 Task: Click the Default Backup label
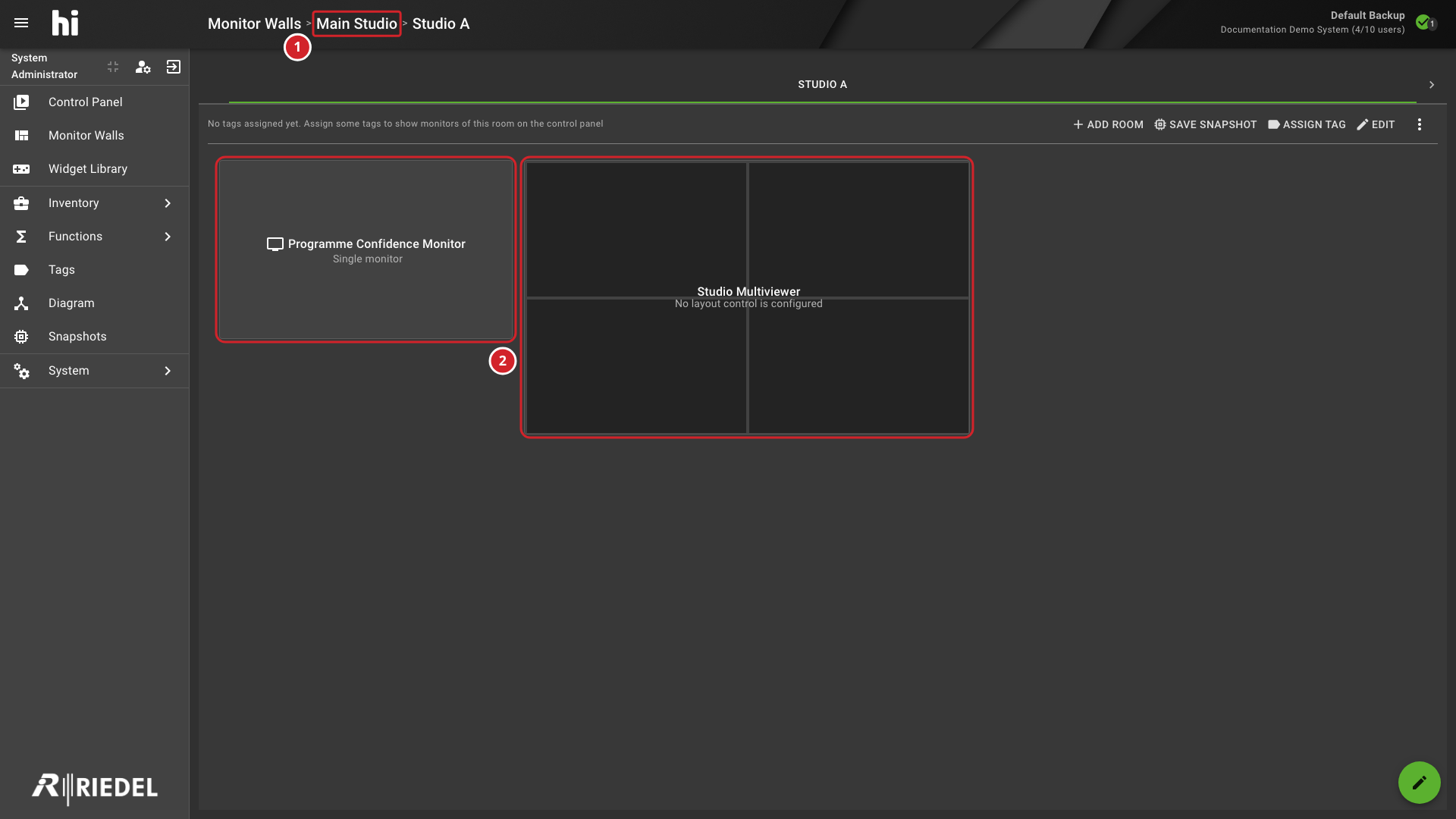pyautogui.click(x=1367, y=15)
